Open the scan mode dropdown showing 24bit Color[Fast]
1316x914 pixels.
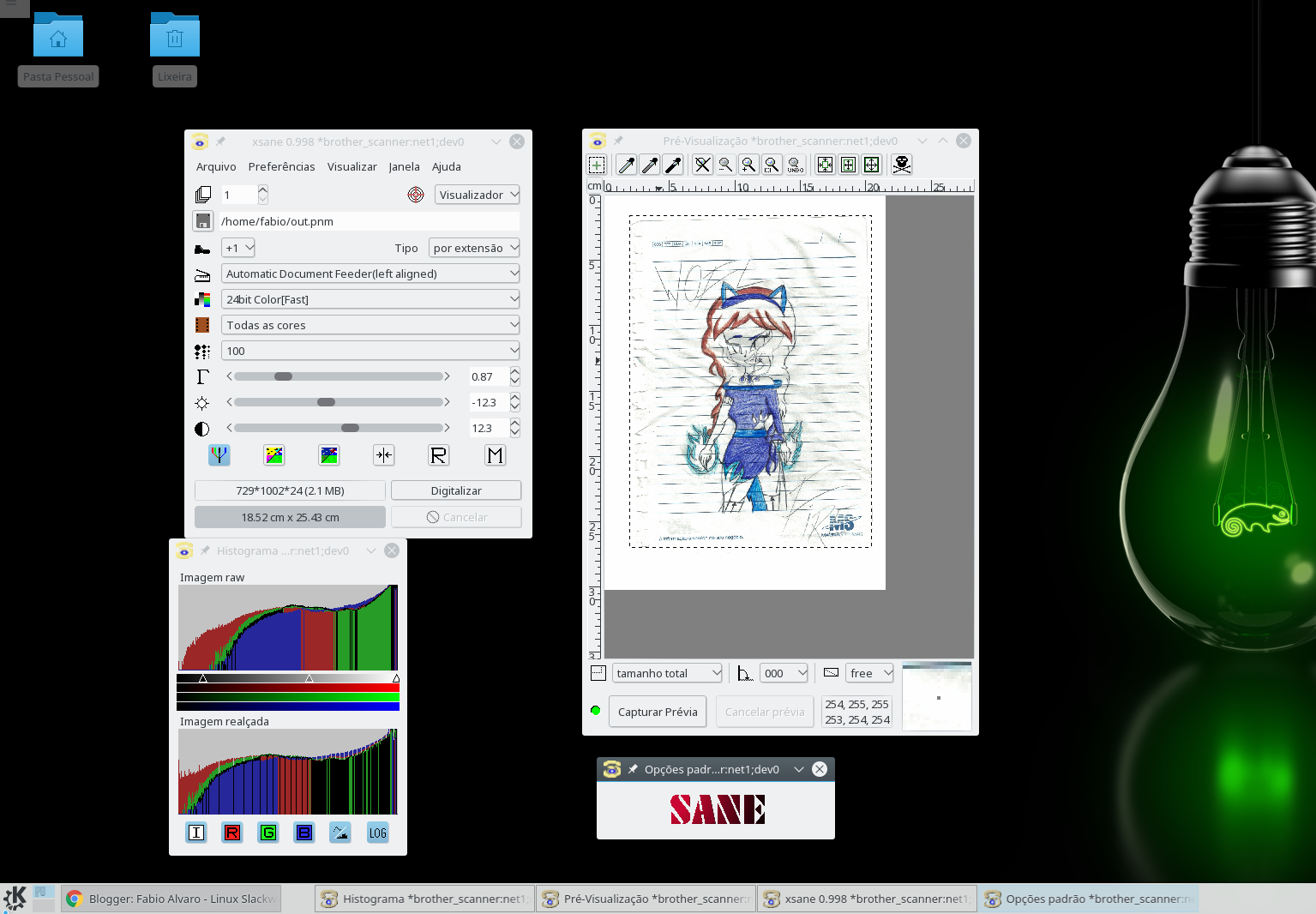coord(370,298)
